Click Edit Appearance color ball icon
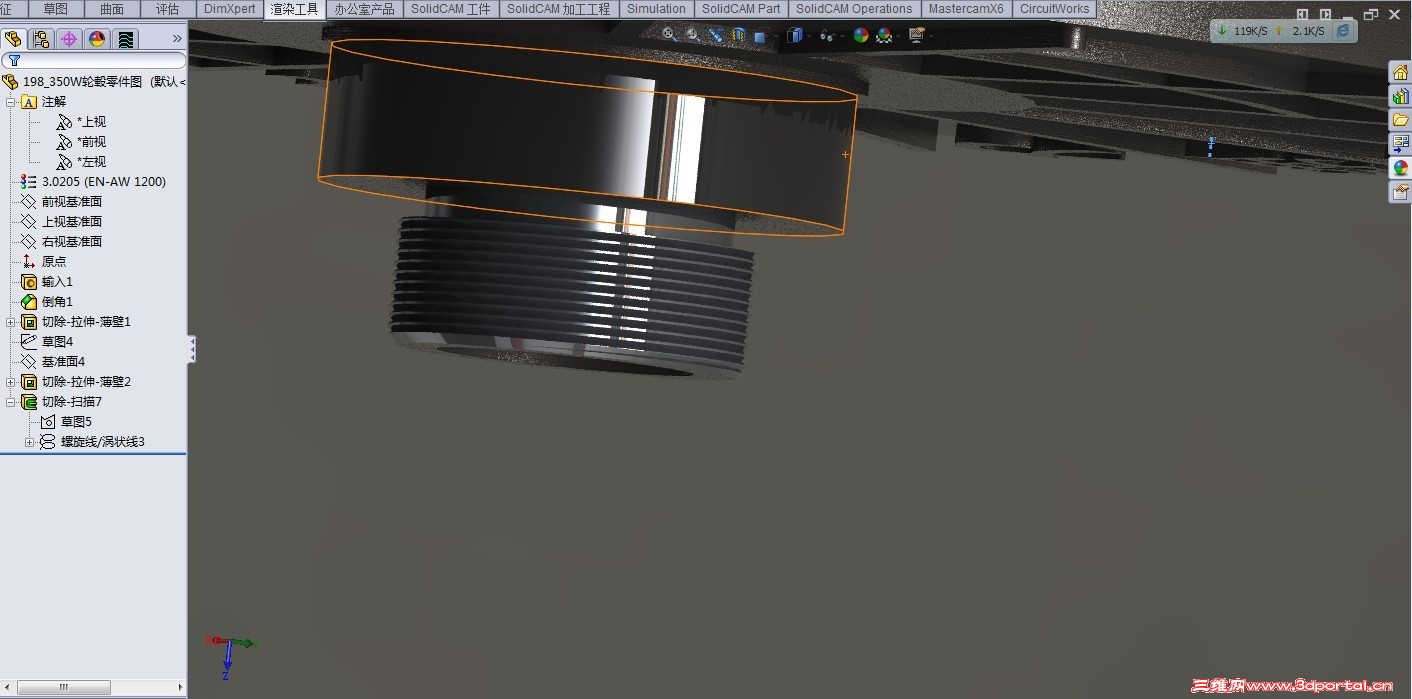The height and width of the screenshot is (699, 1412). [x=860, y=35]
